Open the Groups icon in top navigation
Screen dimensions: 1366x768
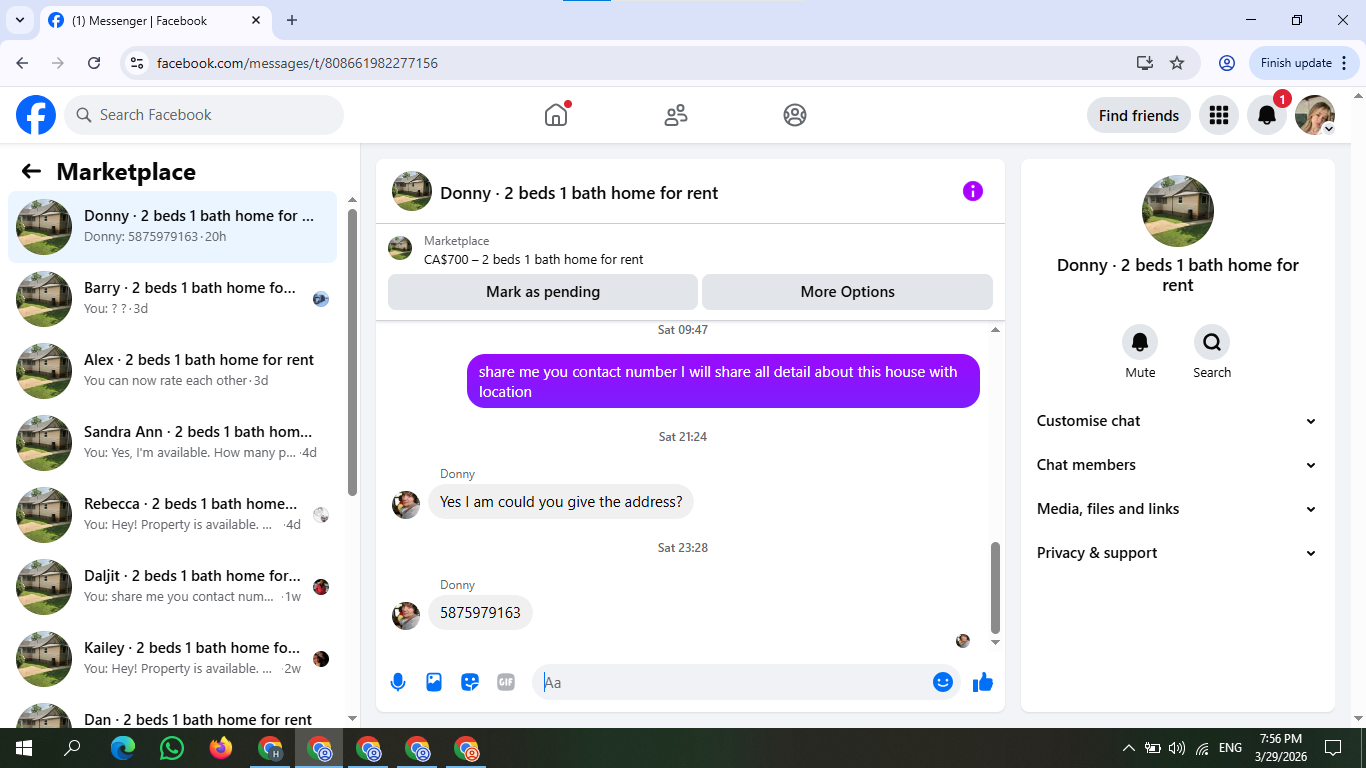[x=795, y=115]
